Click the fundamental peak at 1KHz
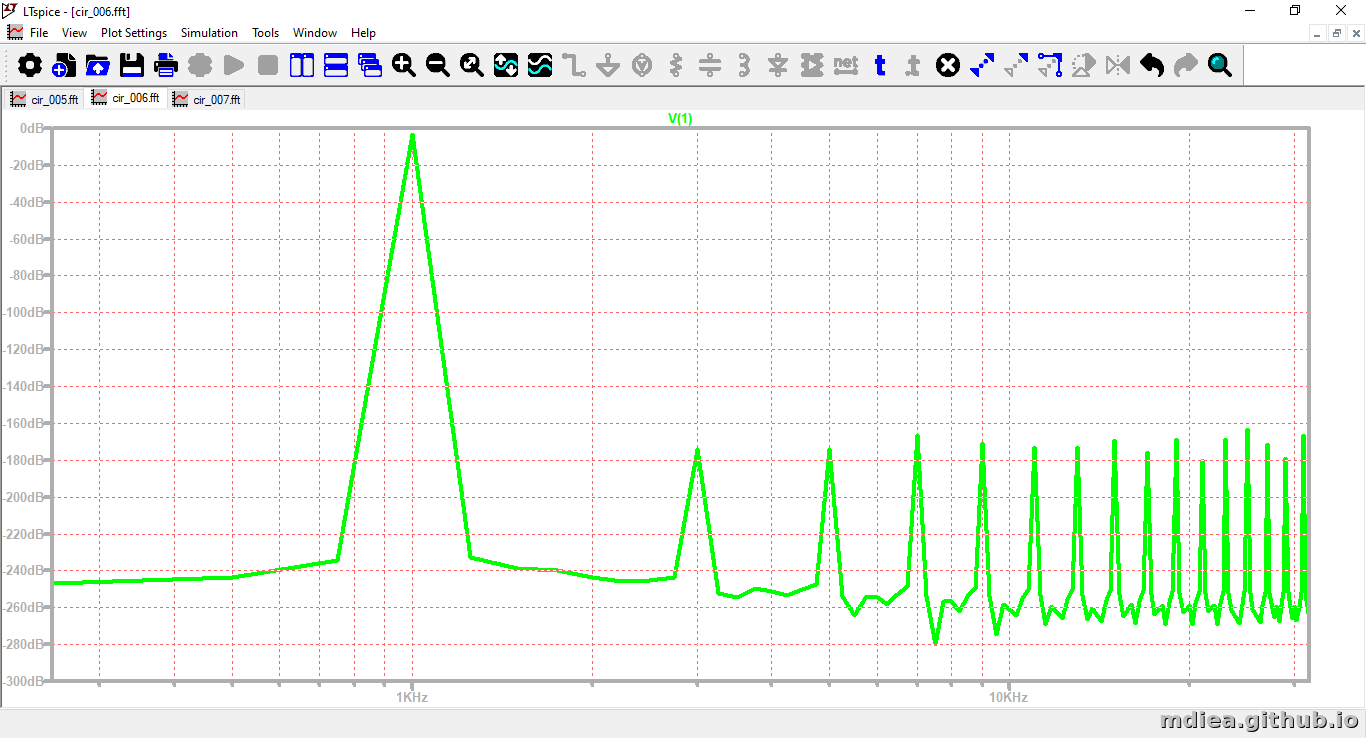Image resolution: width=1366 pixels, height=738 pixels. [412, 137]
